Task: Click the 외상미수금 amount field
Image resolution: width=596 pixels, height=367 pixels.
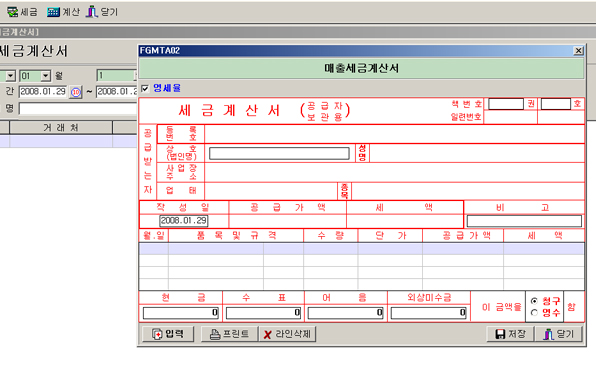Action: click(x=429, y=313)
